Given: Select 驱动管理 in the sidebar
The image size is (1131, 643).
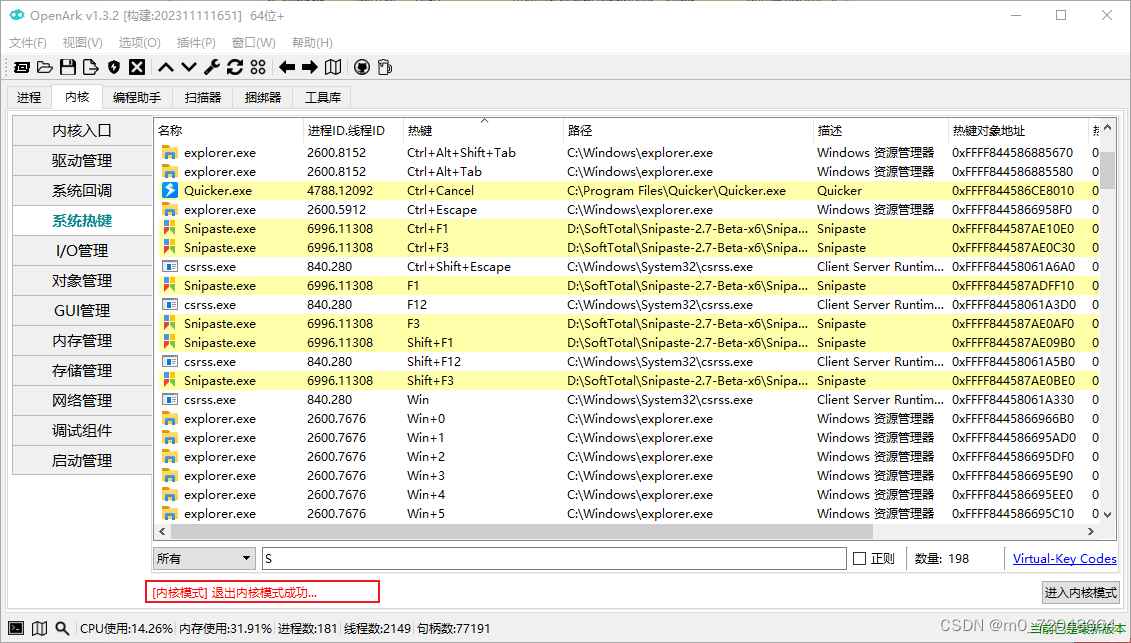Looking at the screenshot, I should [x=82, y=161].
